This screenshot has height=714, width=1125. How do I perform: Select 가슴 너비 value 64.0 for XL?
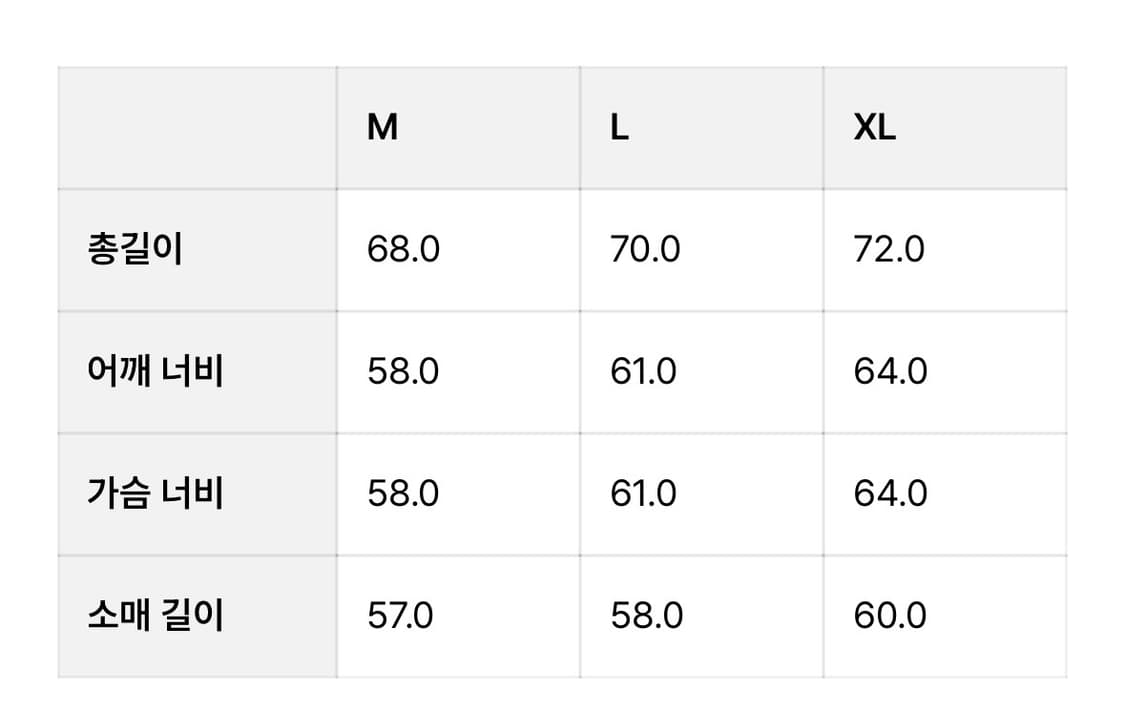[890, 494]
